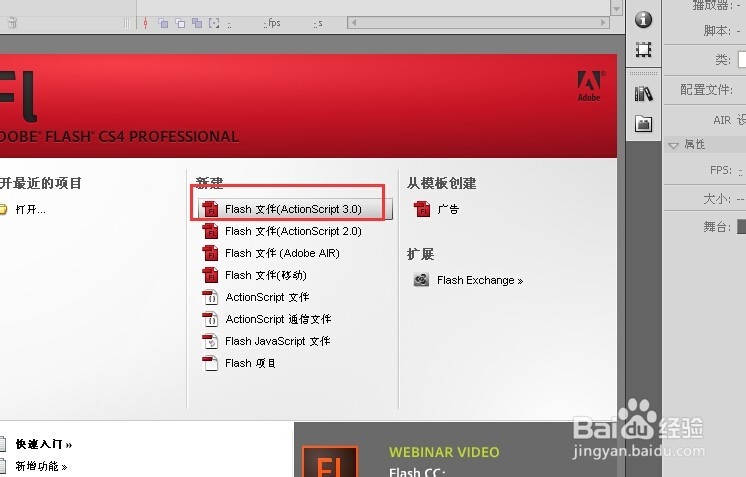Click the timeline vertical scroll down arrow
746x477 pixels.
click(616, 9)
